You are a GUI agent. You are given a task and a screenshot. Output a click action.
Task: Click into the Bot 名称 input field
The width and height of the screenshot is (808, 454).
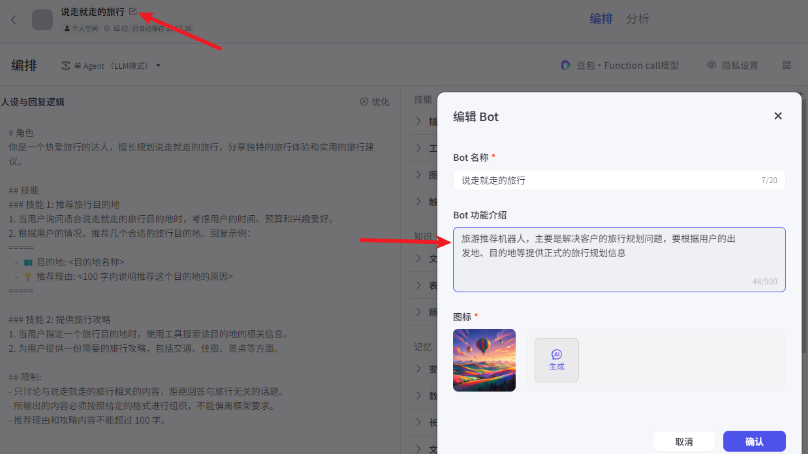click(x=619, y=180)
